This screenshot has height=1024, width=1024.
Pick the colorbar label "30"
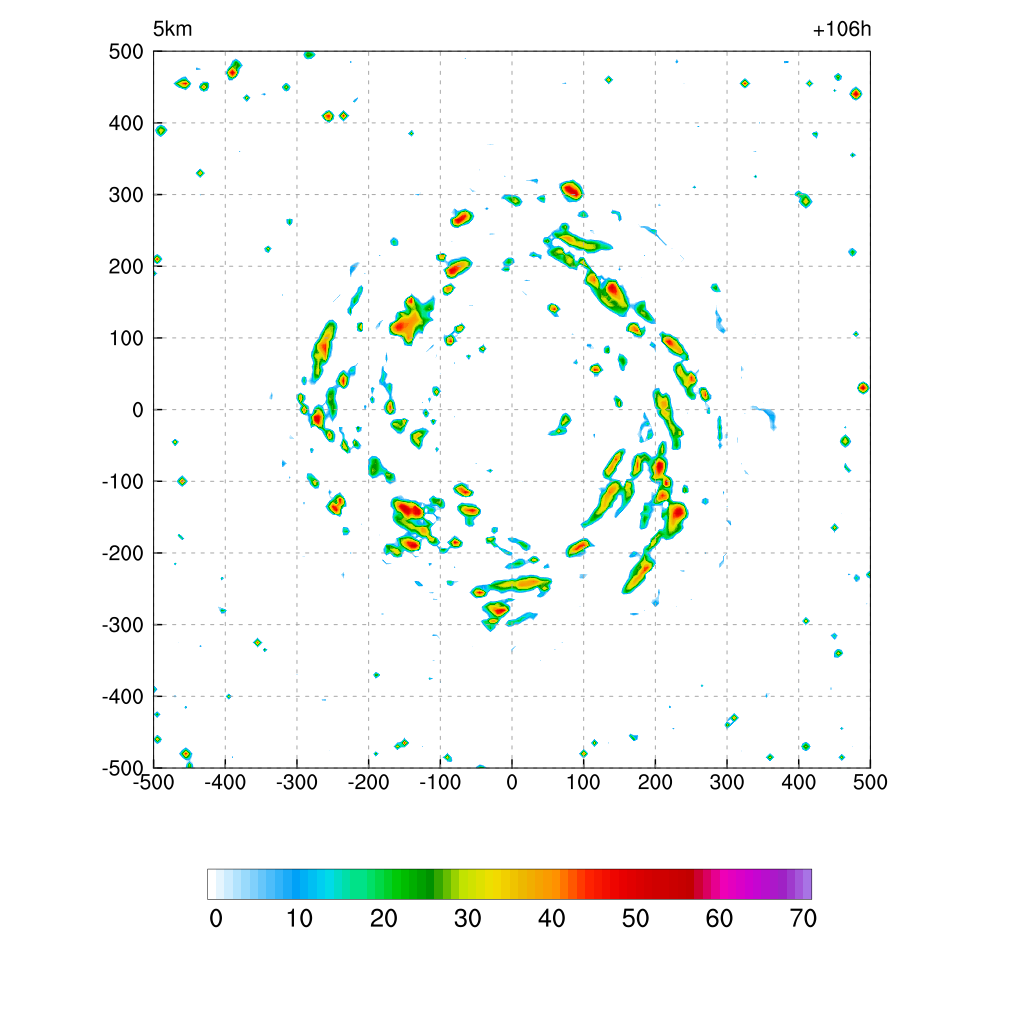point(468,919)
